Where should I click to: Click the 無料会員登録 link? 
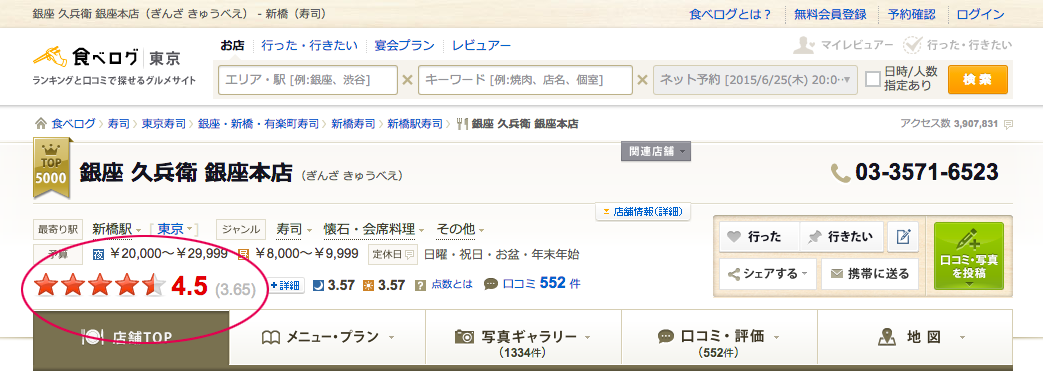830,14
